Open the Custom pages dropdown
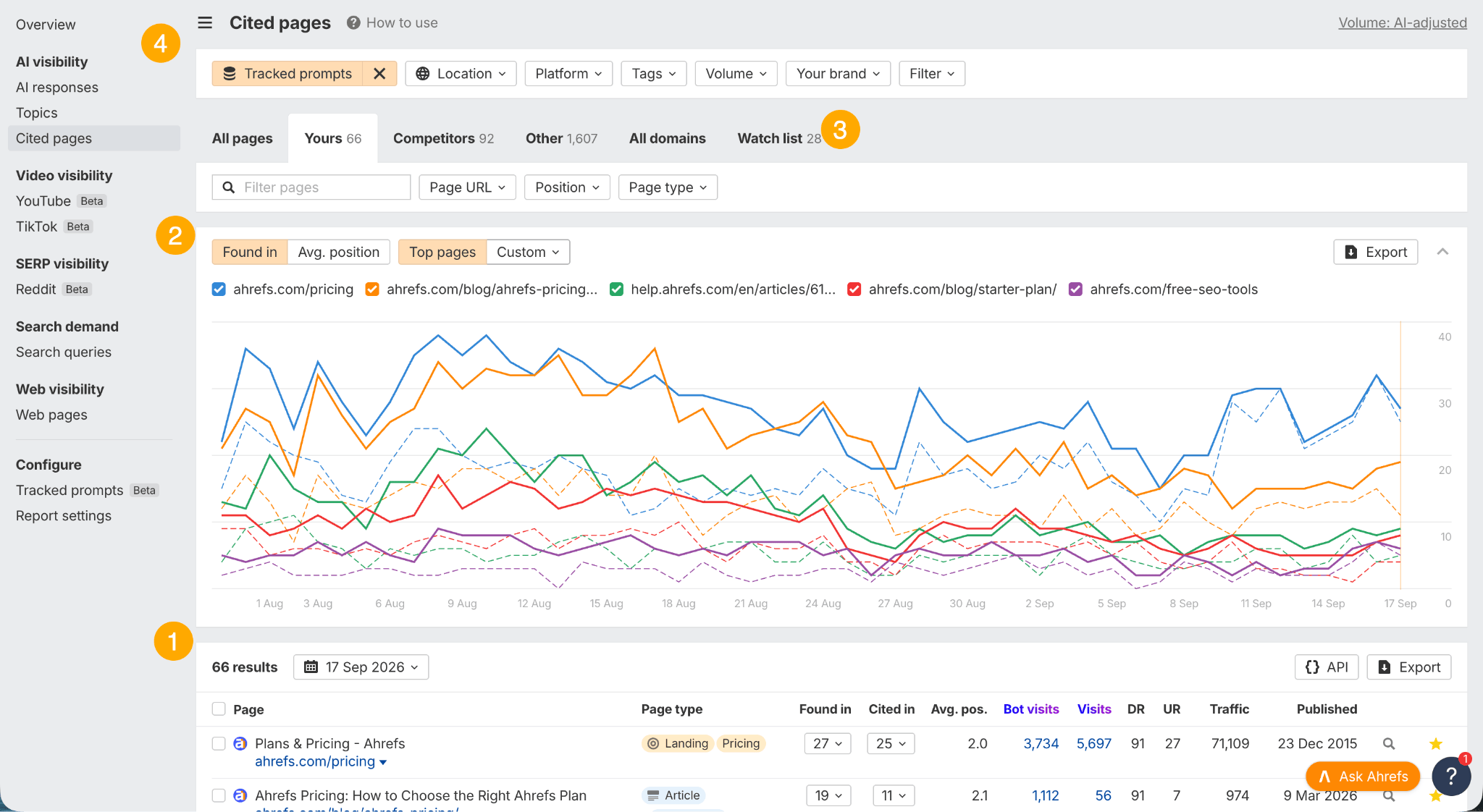 tap(529, 252)
